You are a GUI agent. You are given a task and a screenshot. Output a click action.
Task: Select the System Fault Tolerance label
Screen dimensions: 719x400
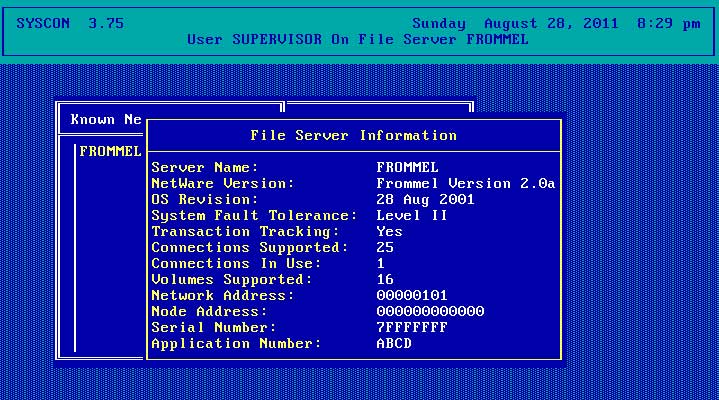[x=254, y=216]
